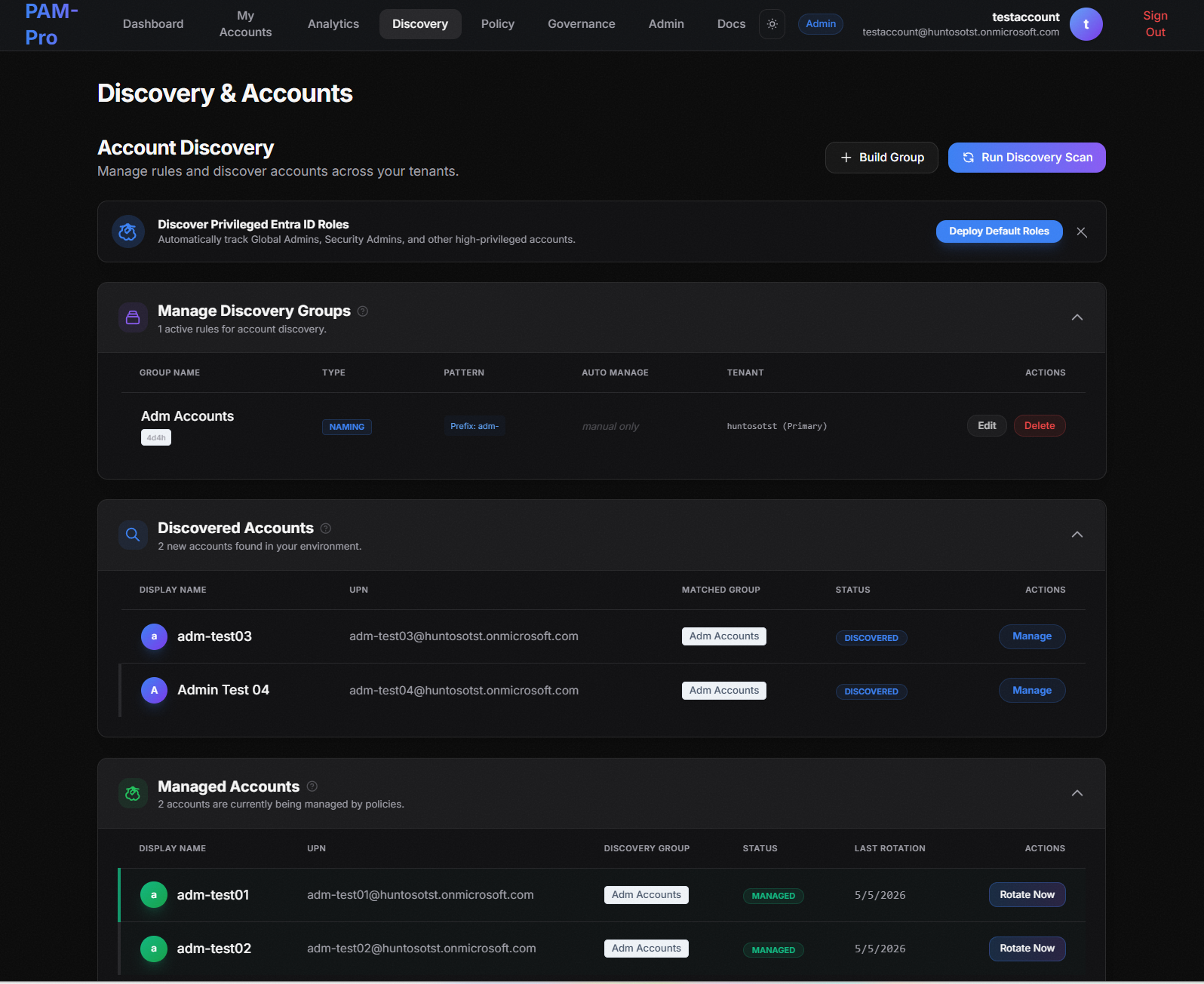The width and height of the screenshot is (1204, 984).
Task: Open the Admin navigation tab
Action: pos(666,24)
